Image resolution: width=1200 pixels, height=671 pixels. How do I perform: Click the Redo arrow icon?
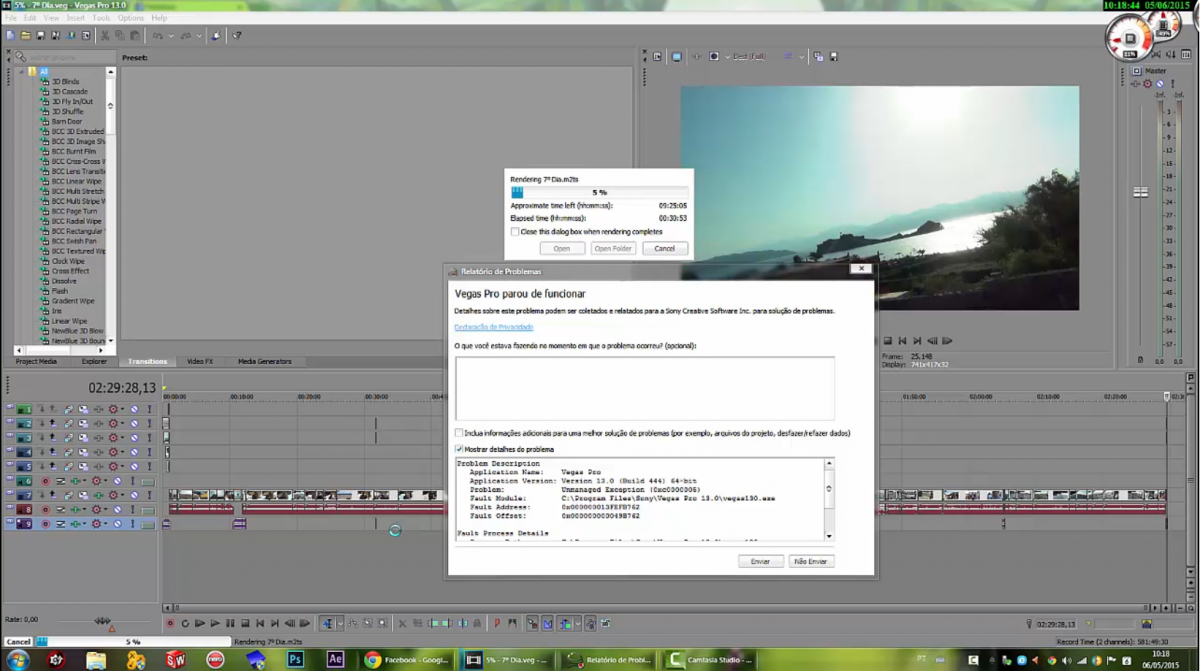click(185, 36)
